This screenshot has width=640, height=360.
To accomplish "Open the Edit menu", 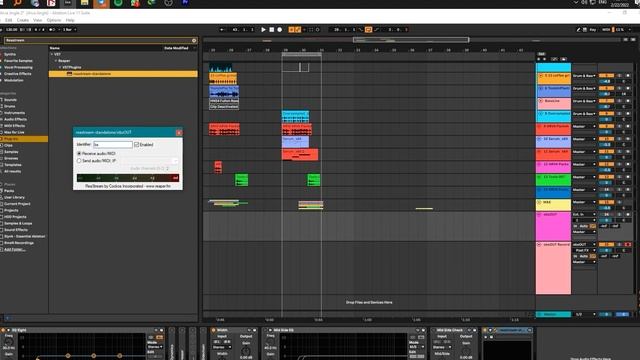I will pos(9,20).
